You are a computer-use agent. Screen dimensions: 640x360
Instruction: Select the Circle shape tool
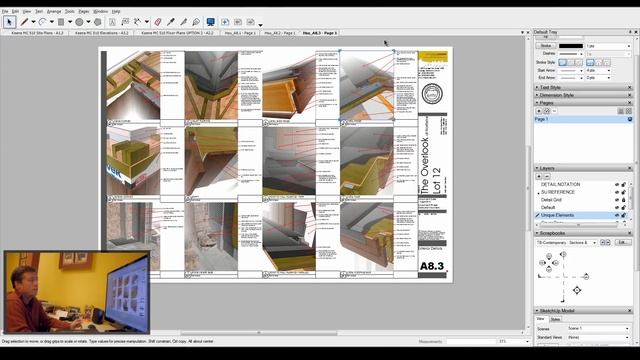[x=79, y=22]
